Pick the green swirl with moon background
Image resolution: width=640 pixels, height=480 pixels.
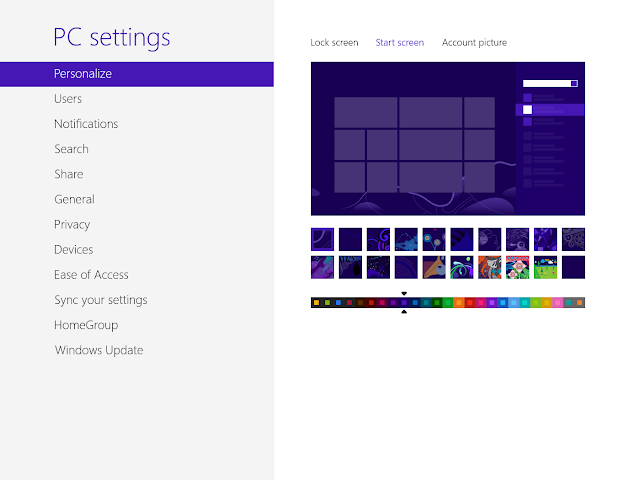click(x=462, y=267)
